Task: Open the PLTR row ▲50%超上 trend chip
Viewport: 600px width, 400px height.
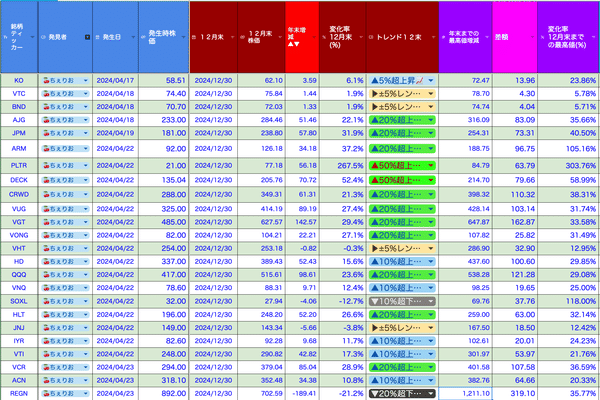Action: 402,166
